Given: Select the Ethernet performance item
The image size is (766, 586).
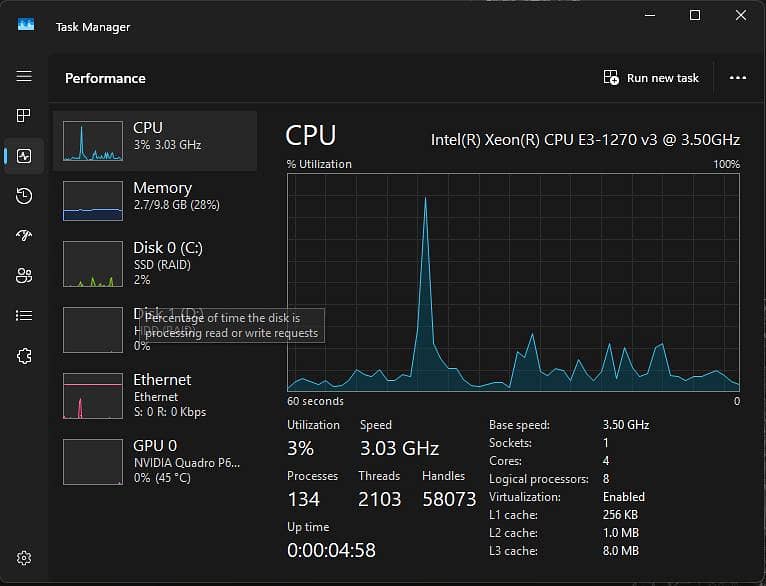Looking at the screenshot, I should 155,396.
